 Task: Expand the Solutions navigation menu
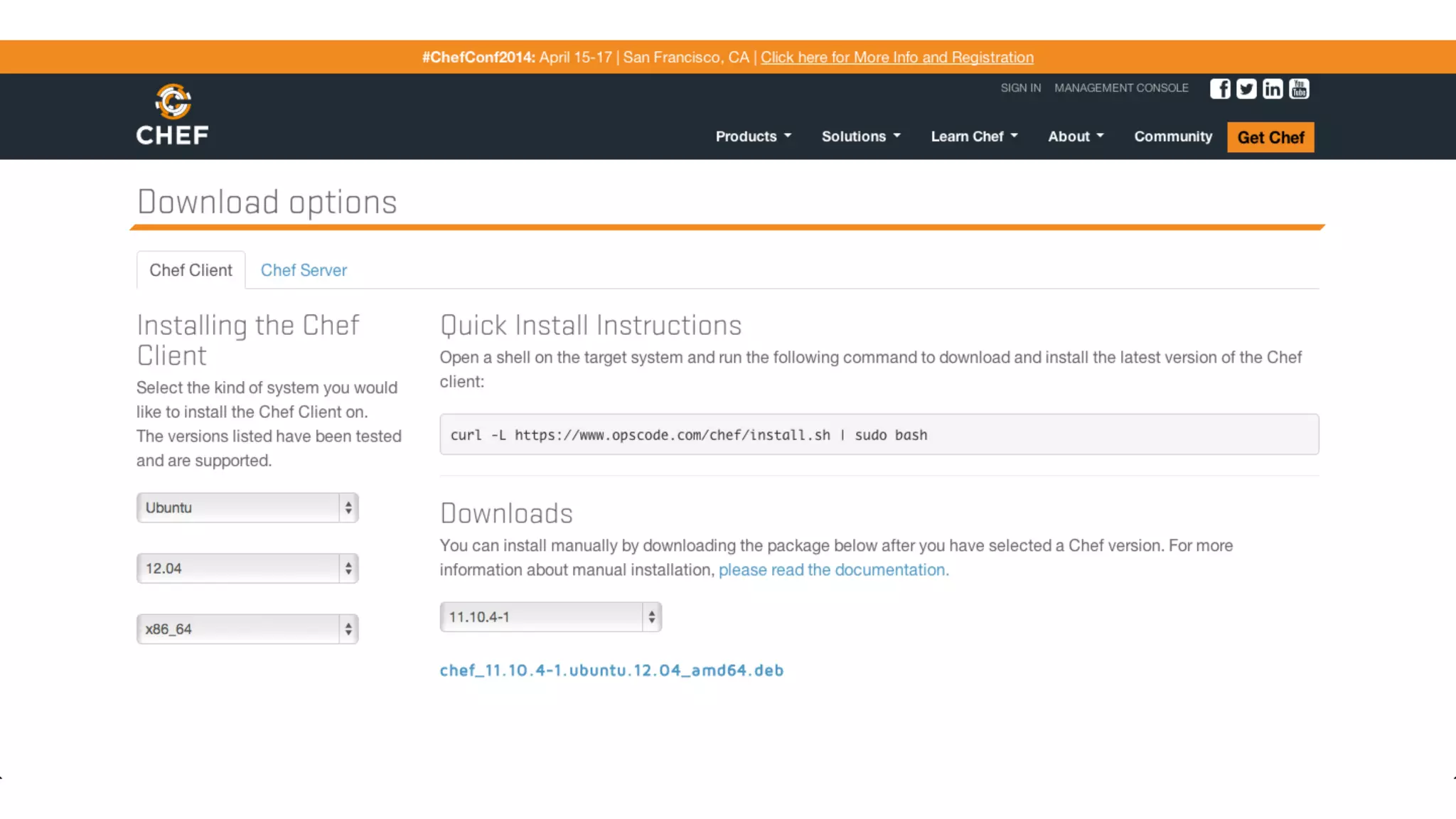click(861, 136)
